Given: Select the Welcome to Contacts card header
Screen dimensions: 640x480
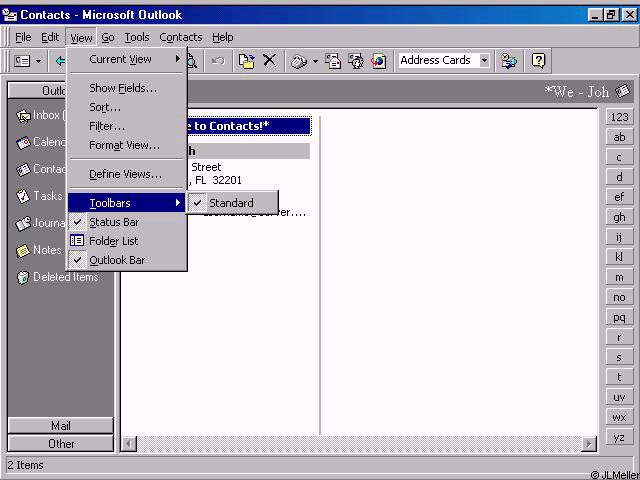Looking at the screenshot, I should (x=249, y=126).
